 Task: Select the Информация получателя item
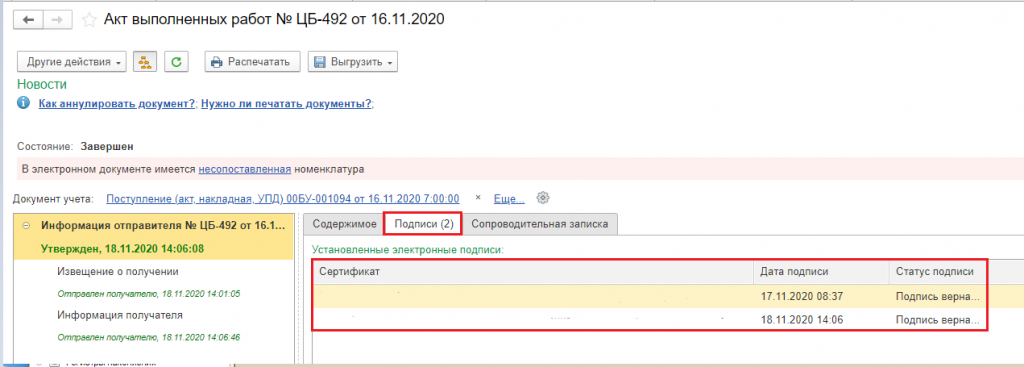pyautogui.click(x=120, y=315)
